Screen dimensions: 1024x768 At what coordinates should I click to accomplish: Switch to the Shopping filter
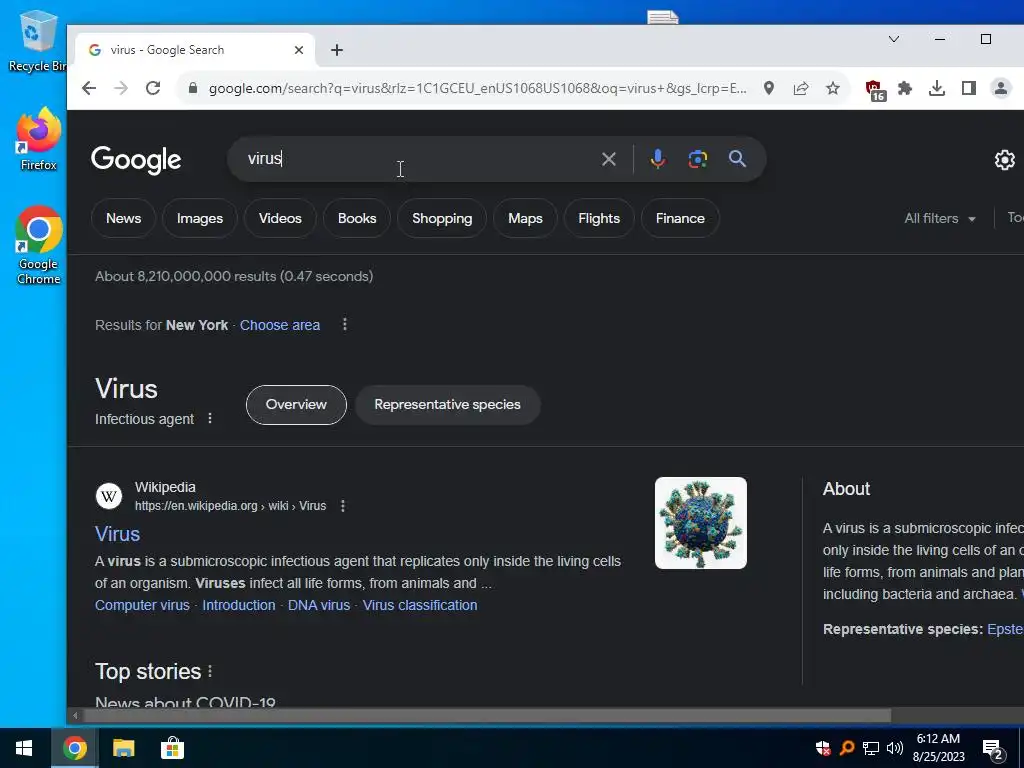coord(442,219)
